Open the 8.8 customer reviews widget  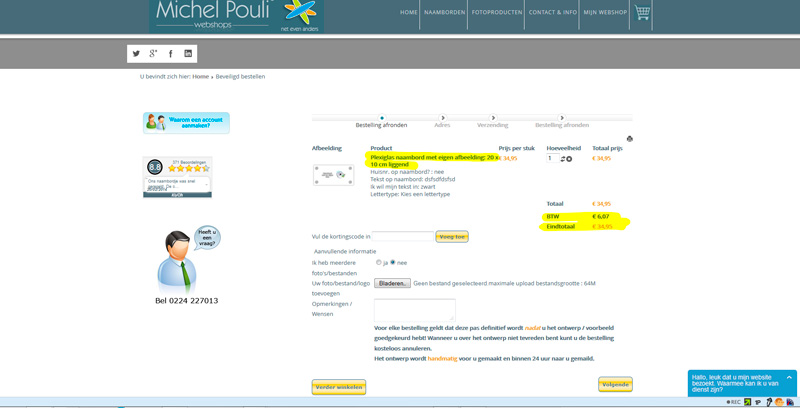pos(177,177)
